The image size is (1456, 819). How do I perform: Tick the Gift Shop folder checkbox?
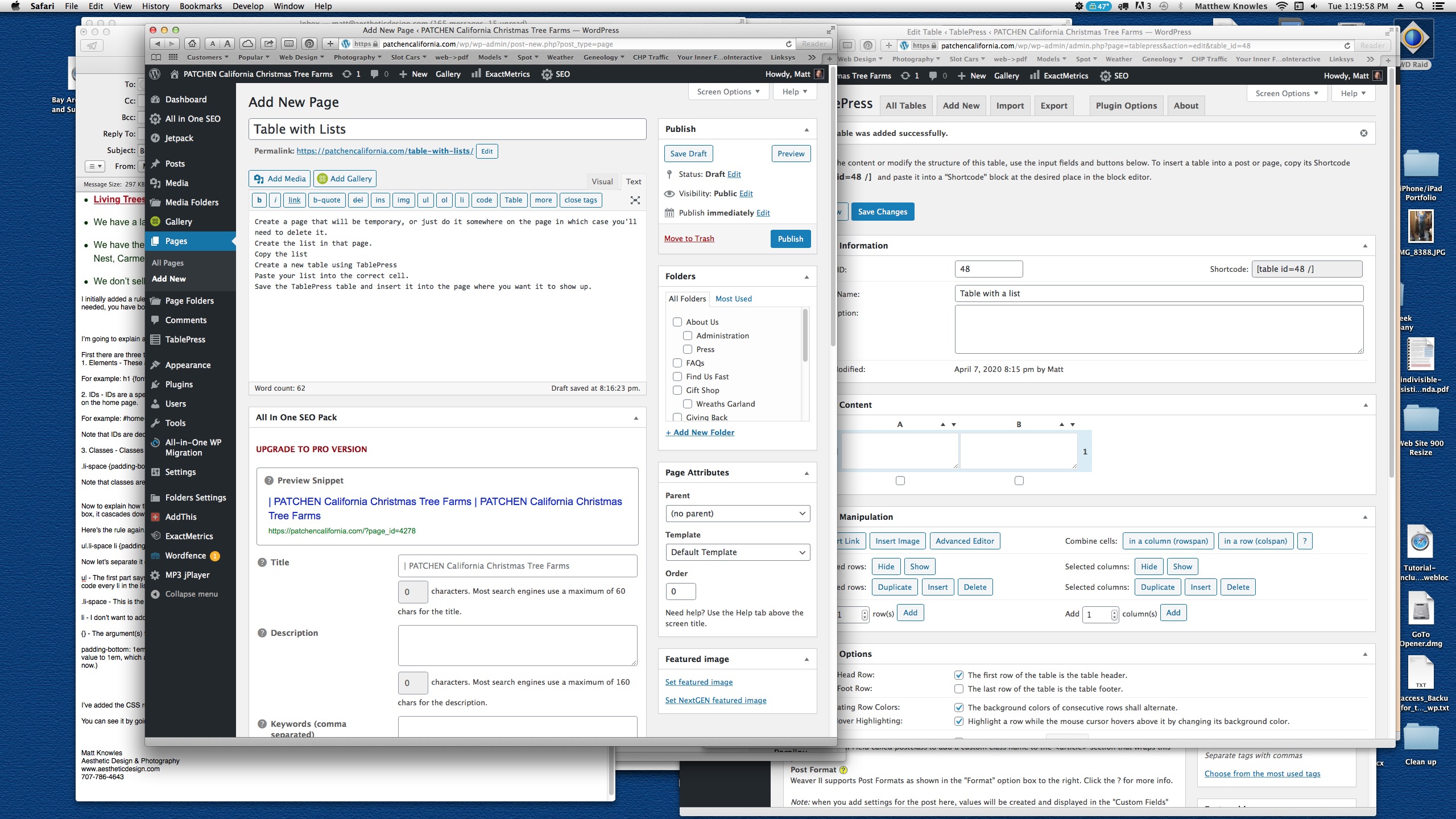pos(677,390)
